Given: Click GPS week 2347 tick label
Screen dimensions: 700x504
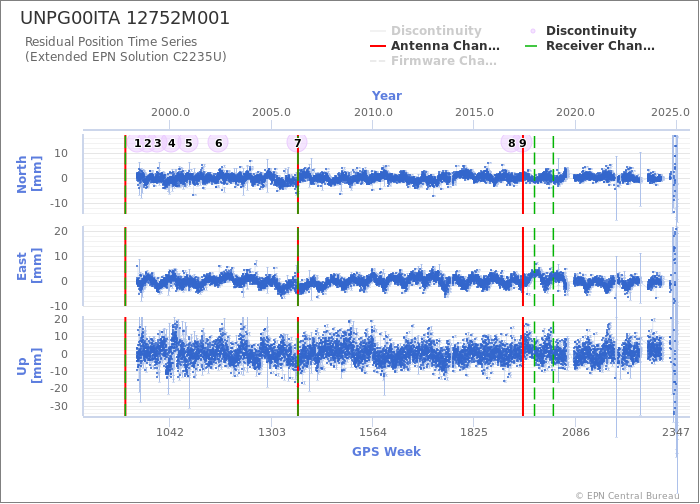Looking at the screenshot, I should point(675,432).
